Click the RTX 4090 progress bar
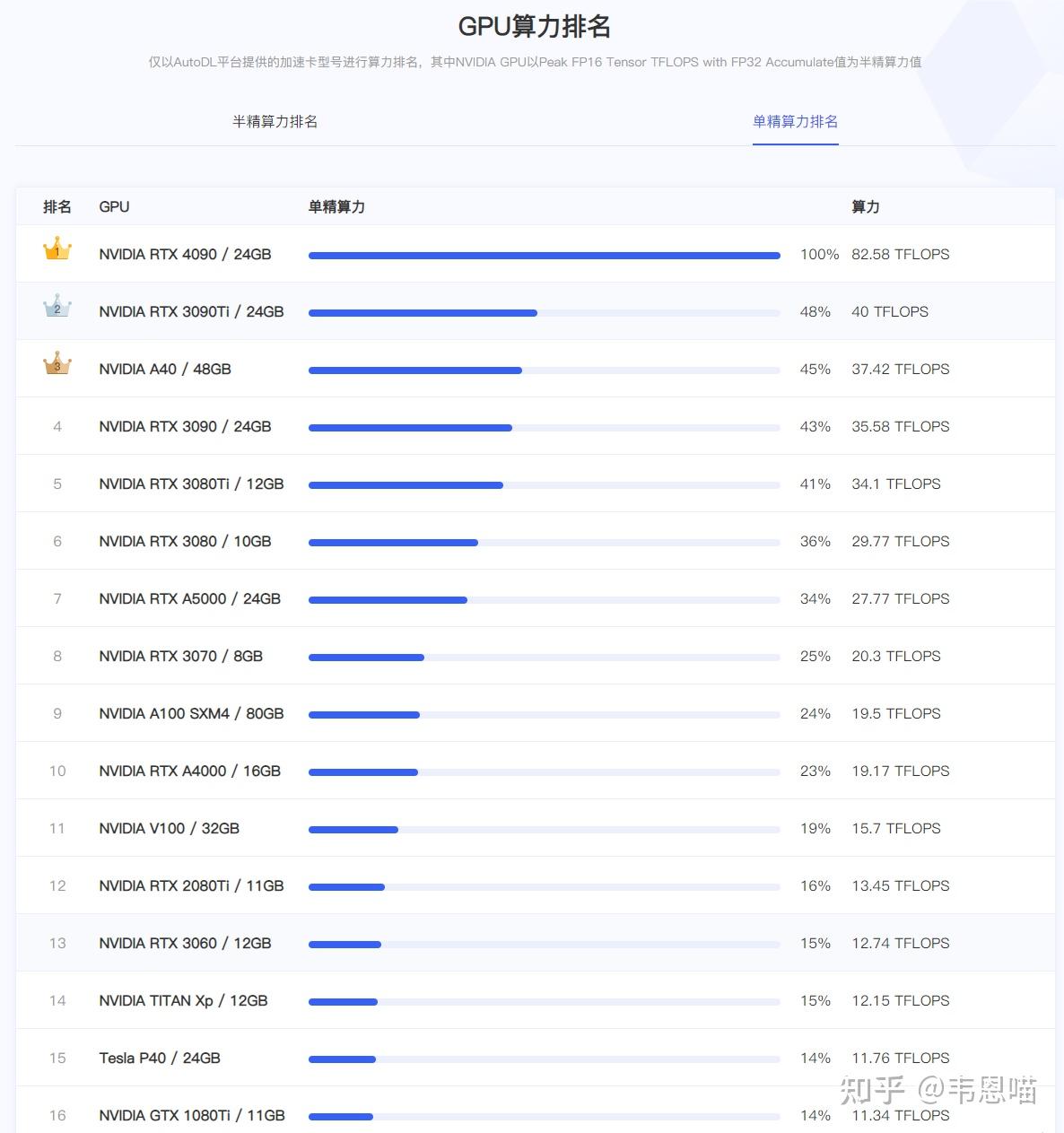The width and height of the screenshot is (1064, 1133). (x=544, y=256)
